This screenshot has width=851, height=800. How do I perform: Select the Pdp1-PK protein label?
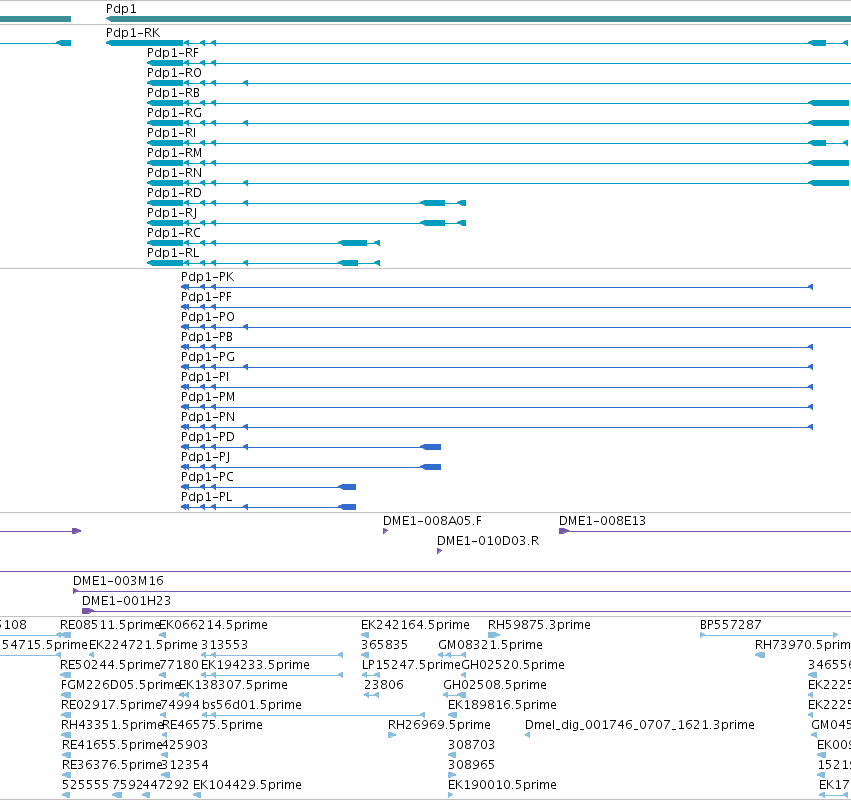(207, 277)
